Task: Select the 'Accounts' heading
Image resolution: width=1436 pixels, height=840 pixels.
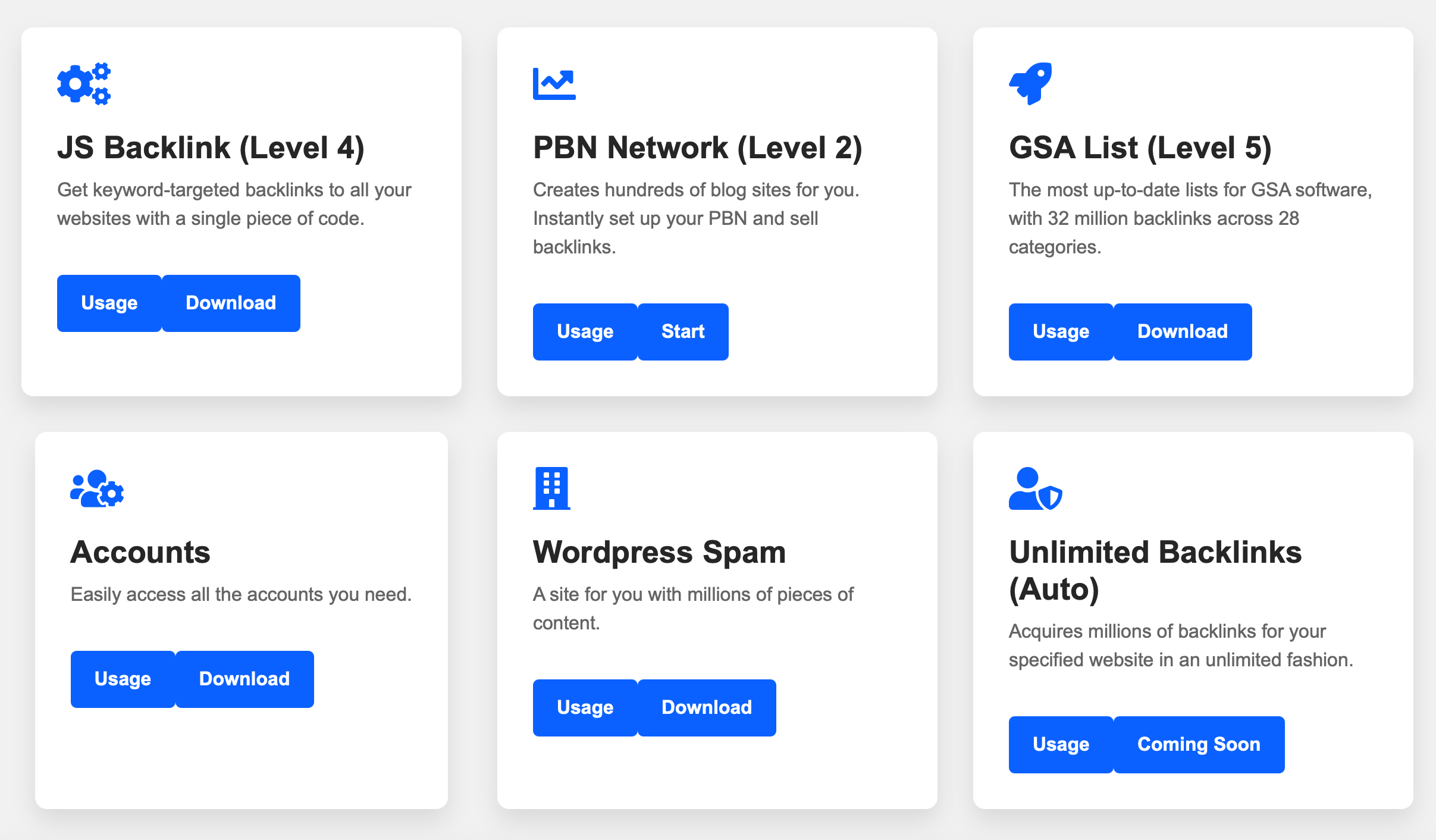Action: click(x=140, y=552)
